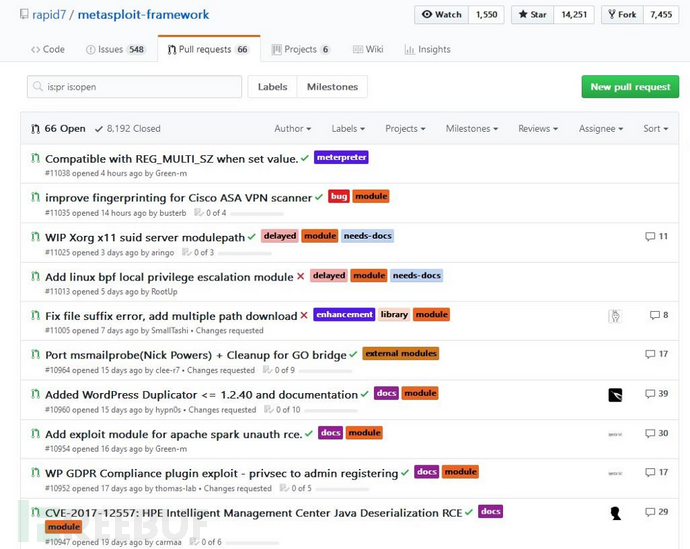The image size is (690, 549).
Task: Open the Author filter dropdown
Action: [x=293, y=128]
